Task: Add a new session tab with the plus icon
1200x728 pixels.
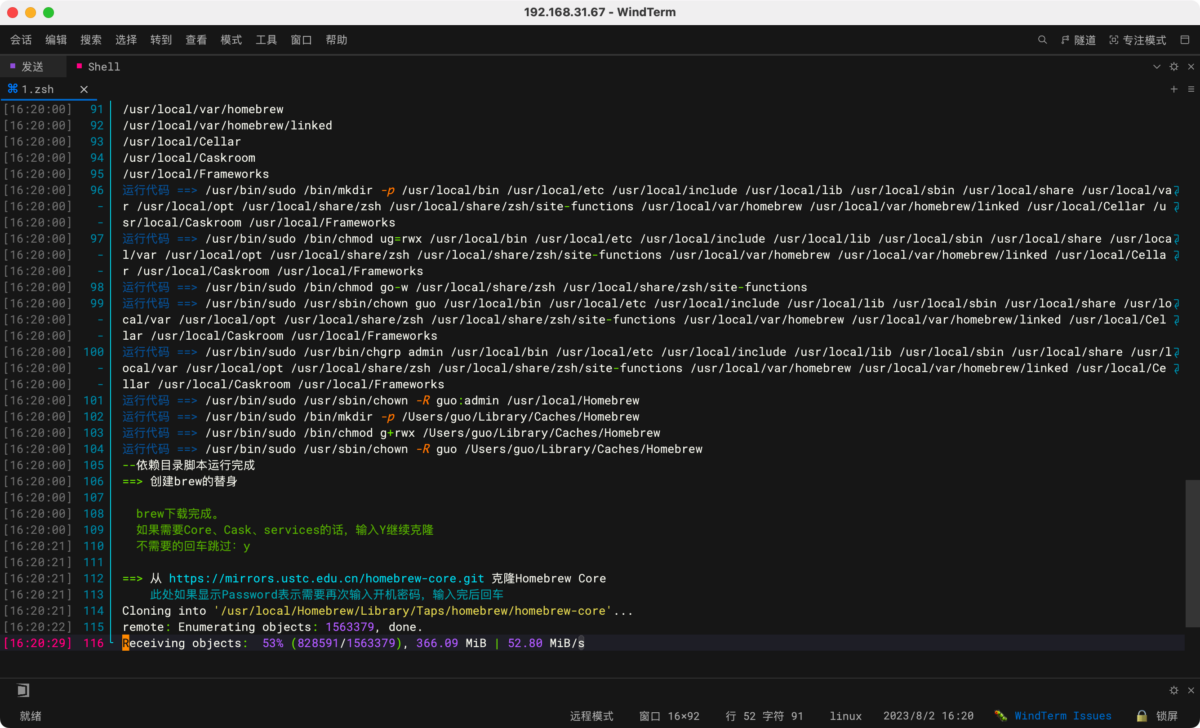Action: [1174, 89]
